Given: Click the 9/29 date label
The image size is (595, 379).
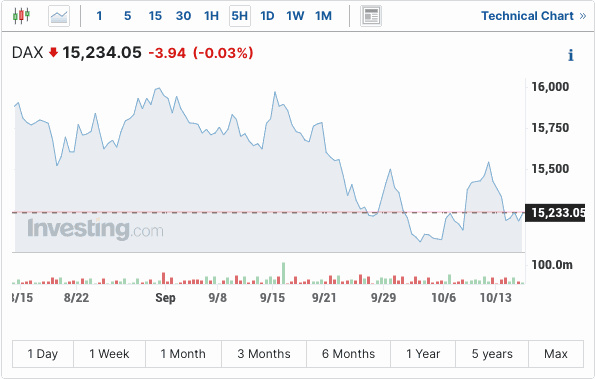Looking at the screenshot, I should click(x=384, y=298).
